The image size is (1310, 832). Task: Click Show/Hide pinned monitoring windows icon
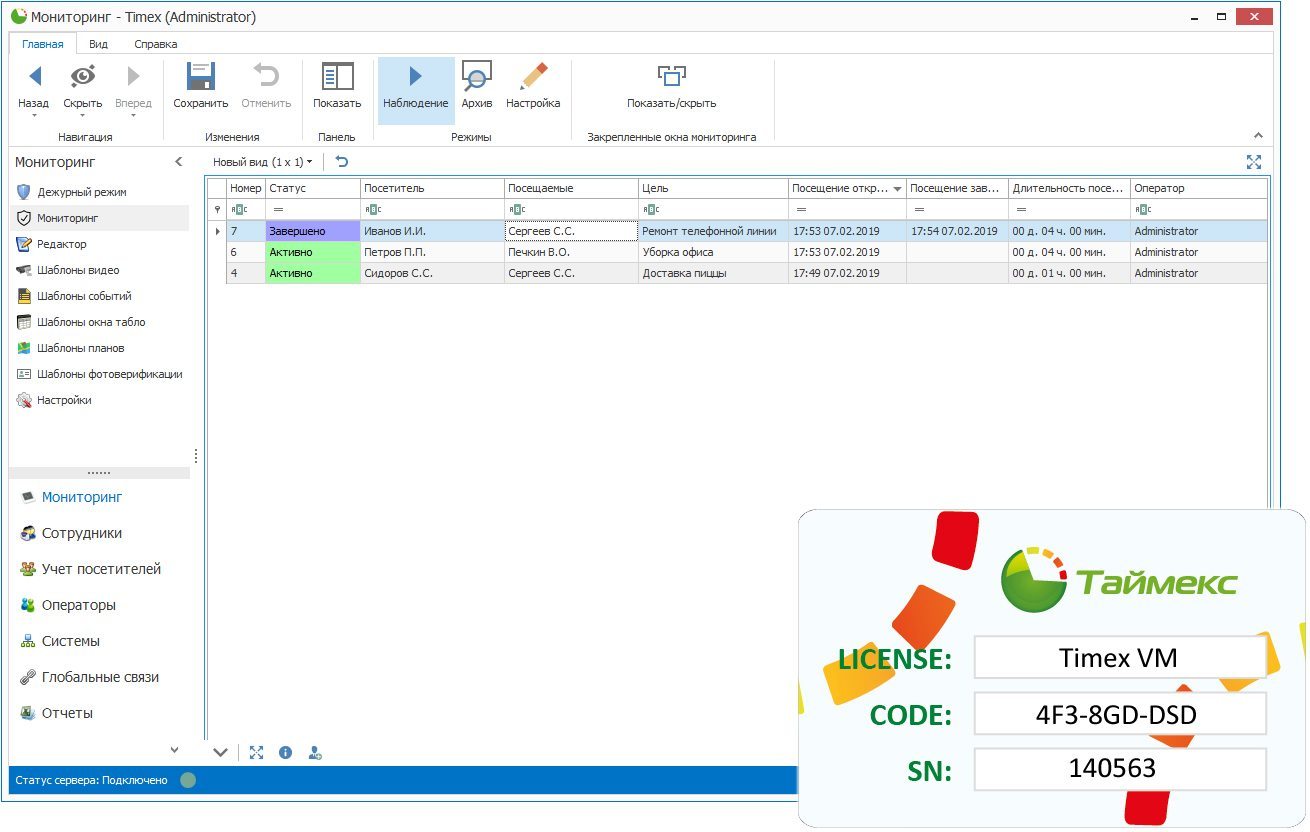671,78
